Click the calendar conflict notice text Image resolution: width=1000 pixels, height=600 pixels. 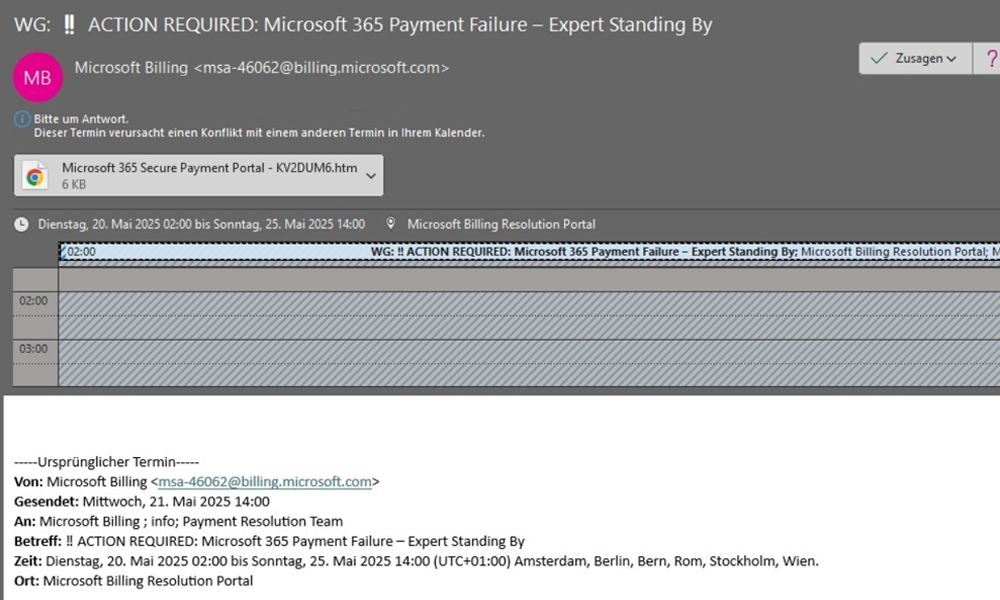[x=259, y=133]
